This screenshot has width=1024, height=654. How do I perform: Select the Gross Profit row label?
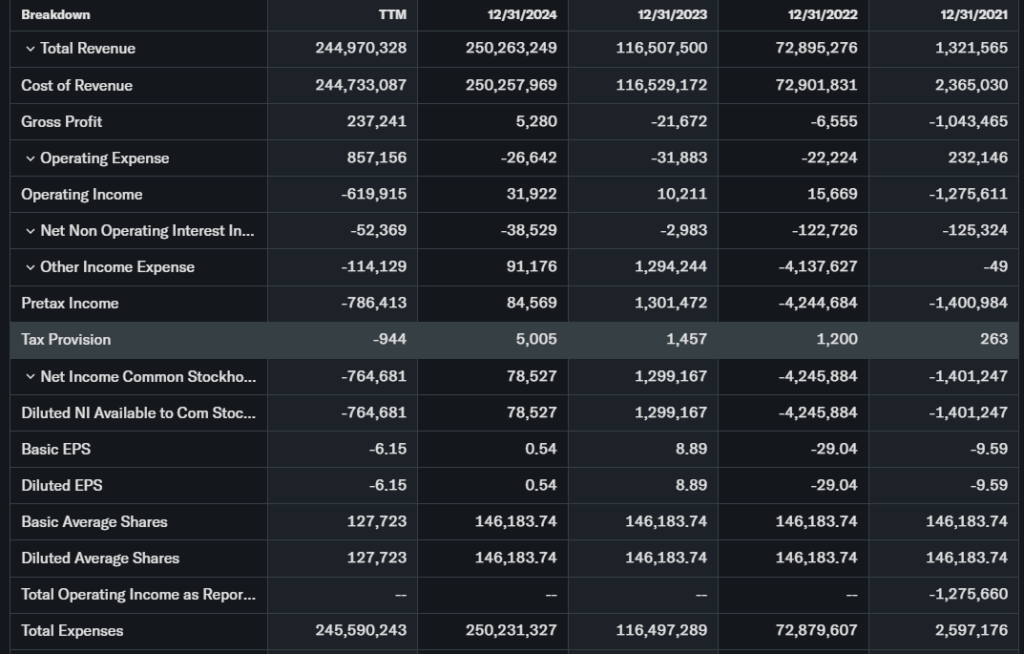61,122
